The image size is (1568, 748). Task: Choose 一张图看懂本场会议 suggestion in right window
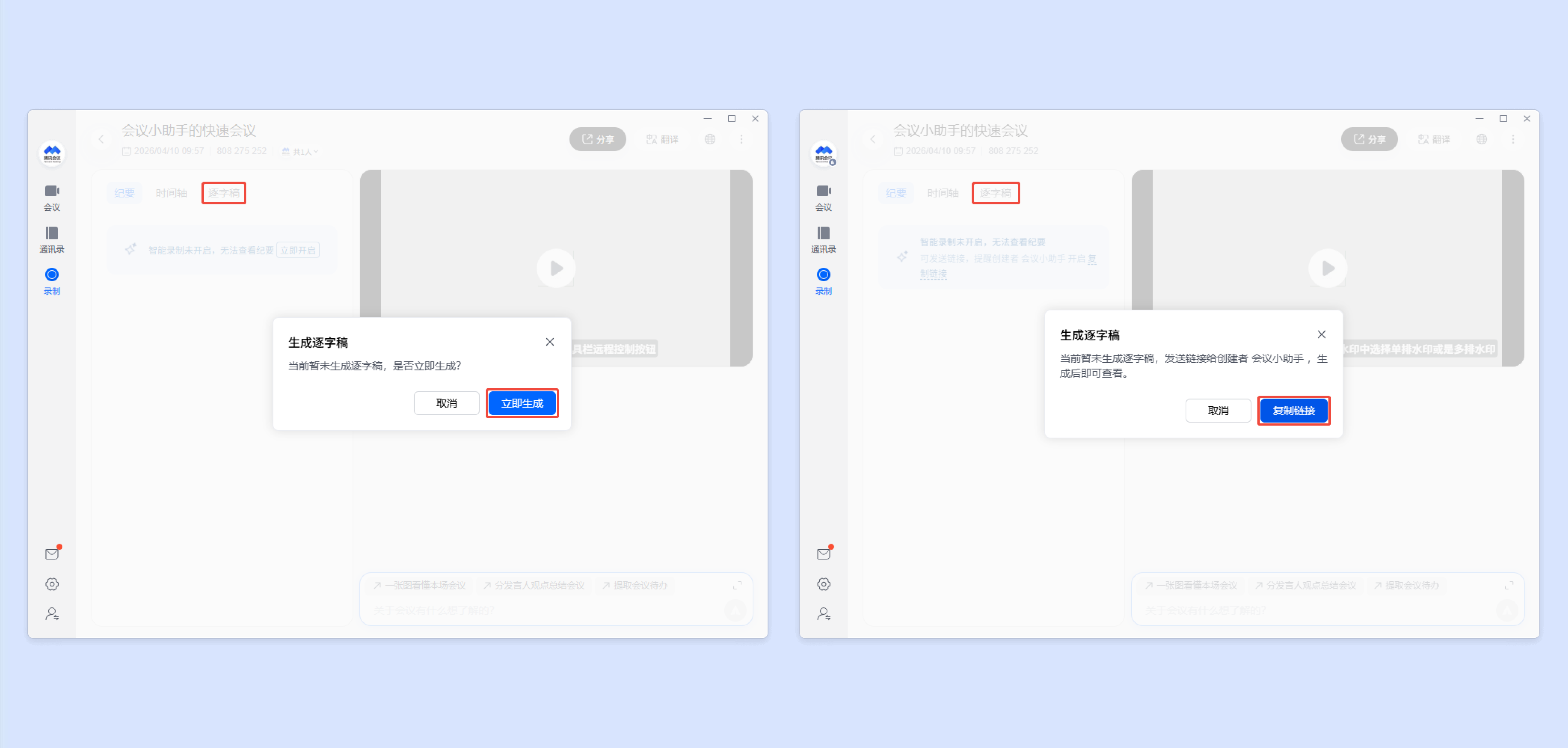[1192, 586]
